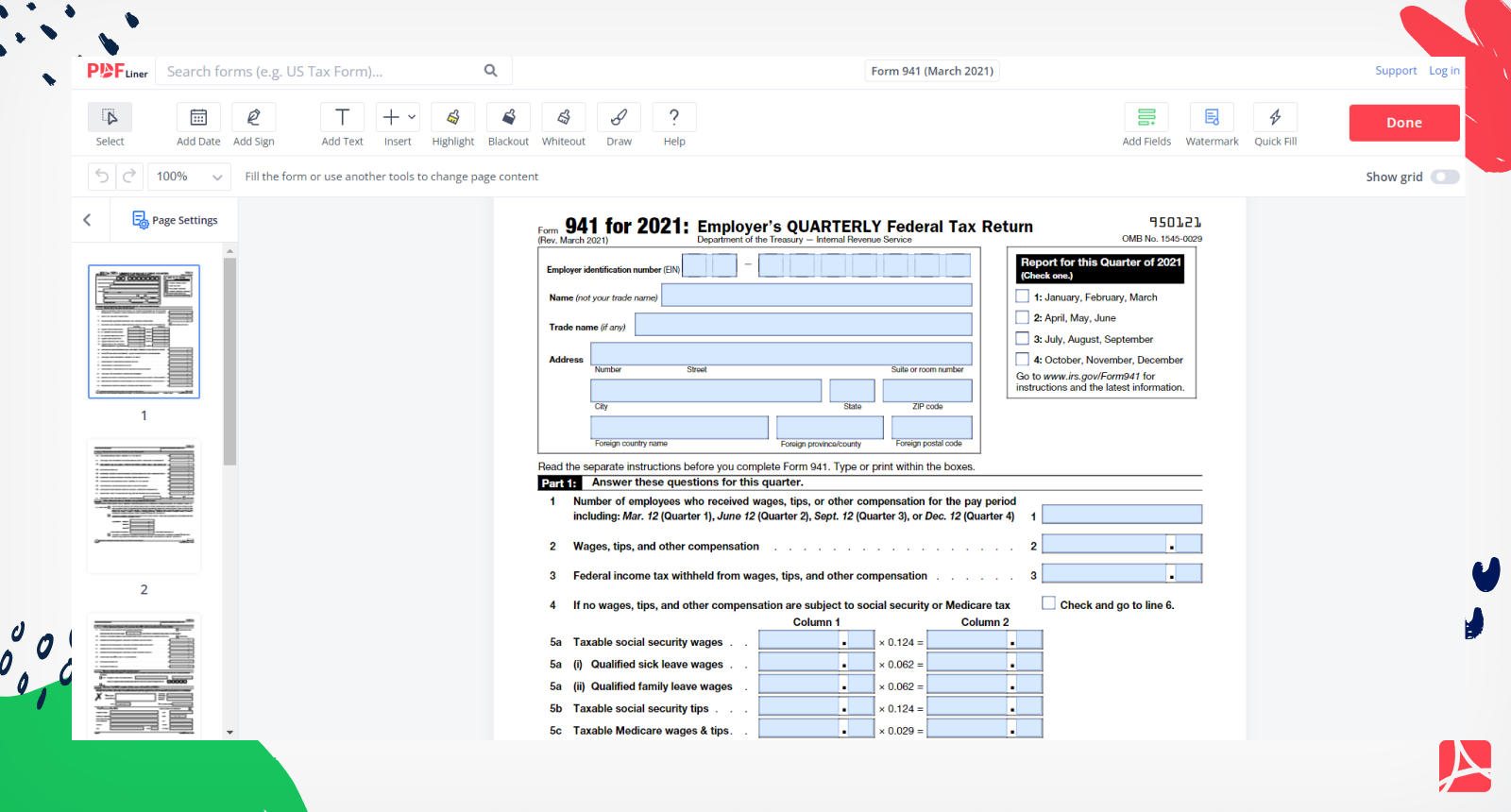The width and height of the screenshot is (1511, 812).
Task: Choose the Add Text tool
Action: coord(342,118)
